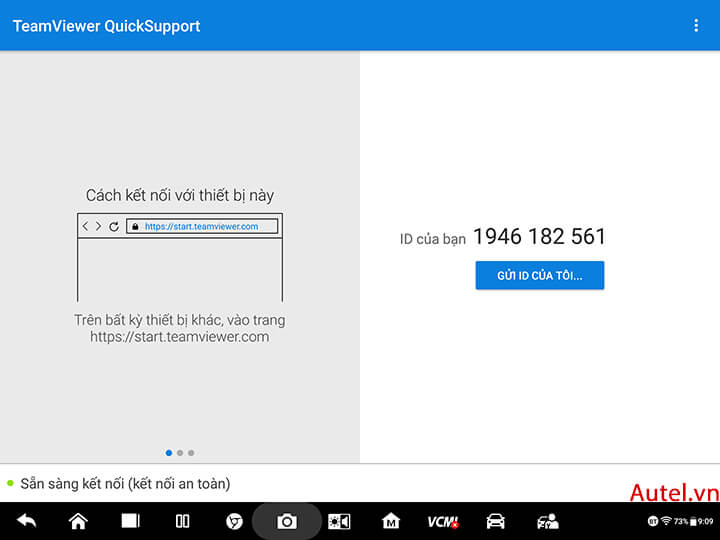Image resolution: width=720 pixels, height=540 pixels.
Task: Launch the Chrome browser icon
Action: coord(234,522)
